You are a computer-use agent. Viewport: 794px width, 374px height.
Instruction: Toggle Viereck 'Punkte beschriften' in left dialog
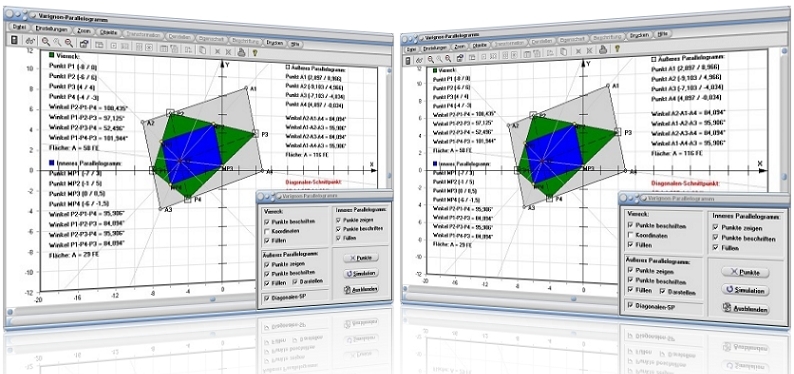[266, 221]
